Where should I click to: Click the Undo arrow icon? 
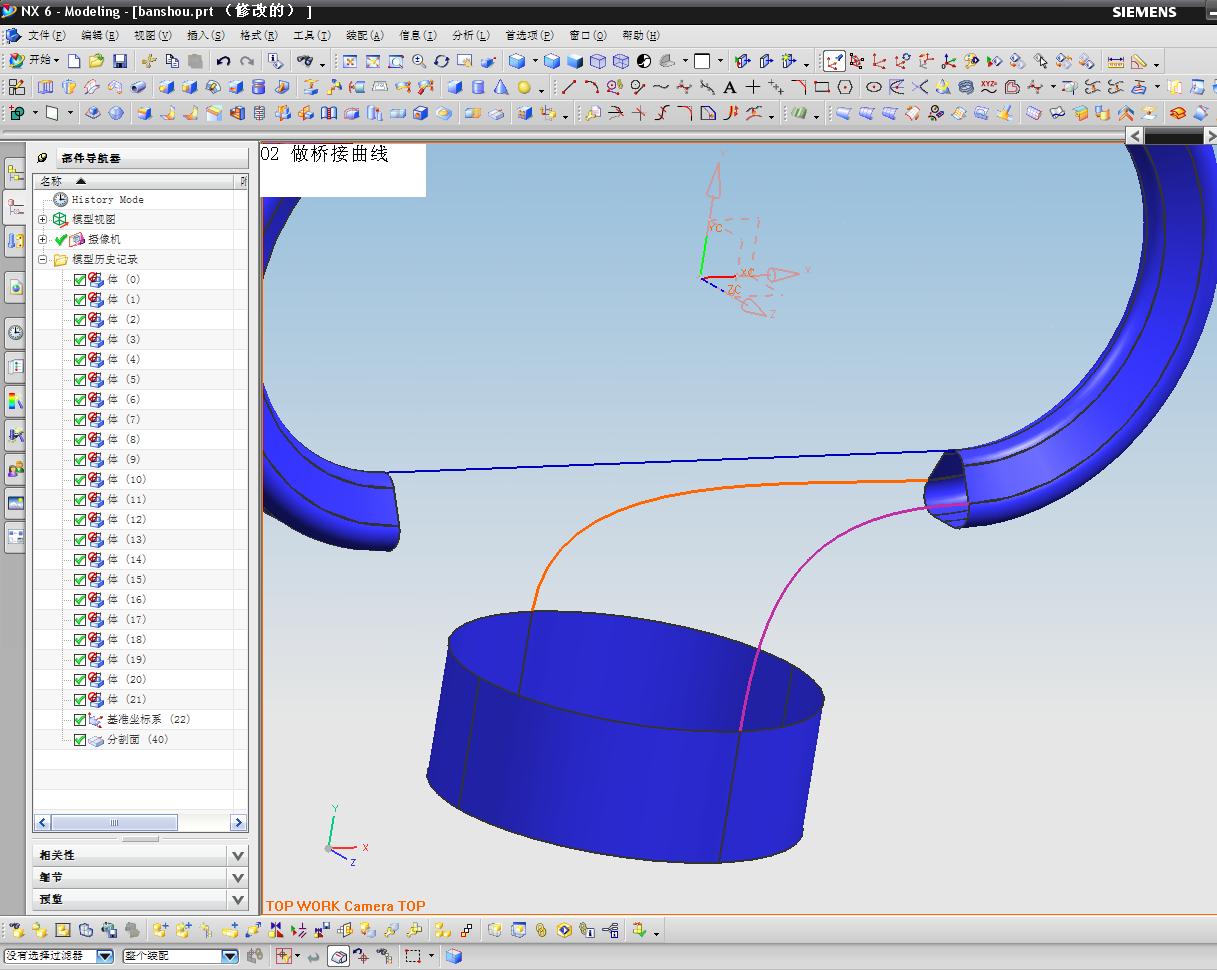(223, 61)
